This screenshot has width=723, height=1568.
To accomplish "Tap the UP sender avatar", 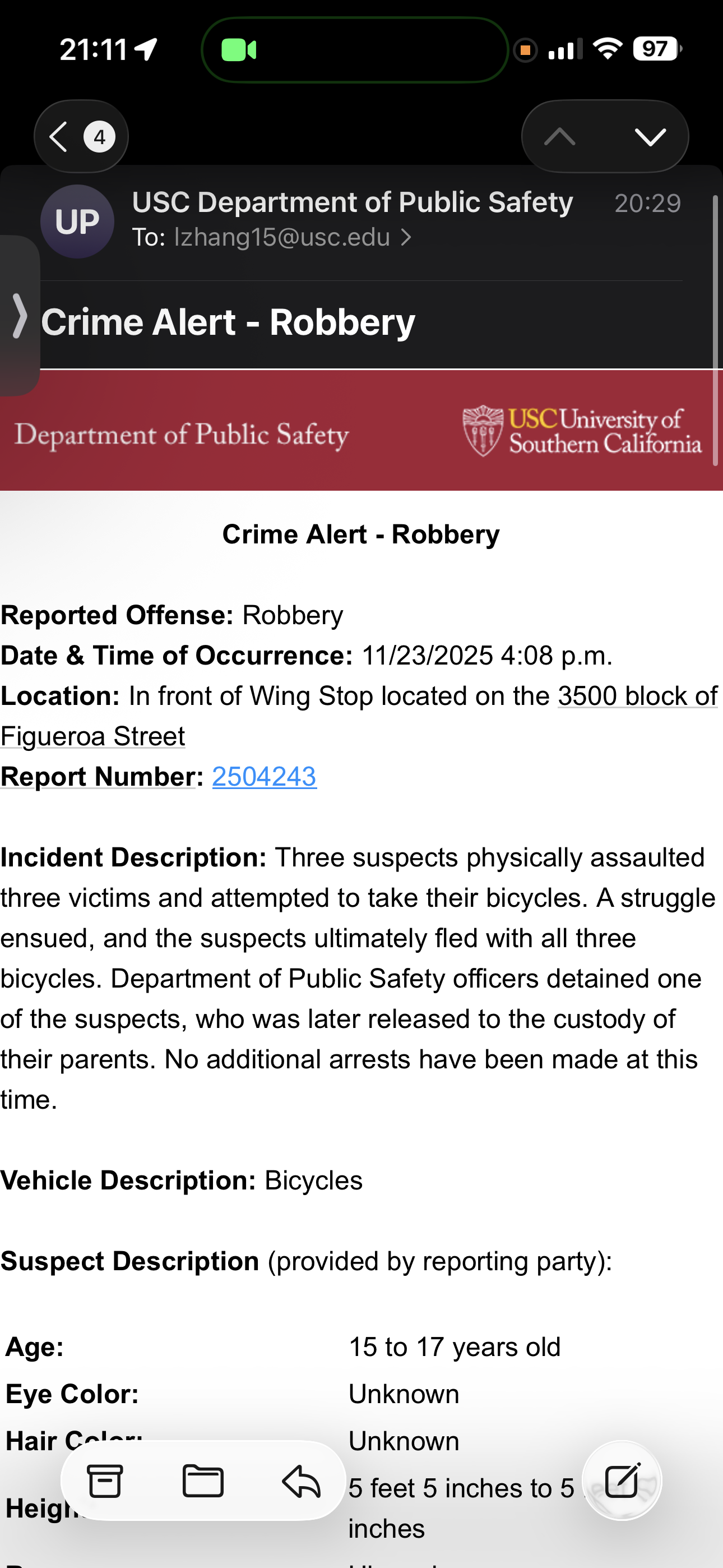I will coord(77,222).
